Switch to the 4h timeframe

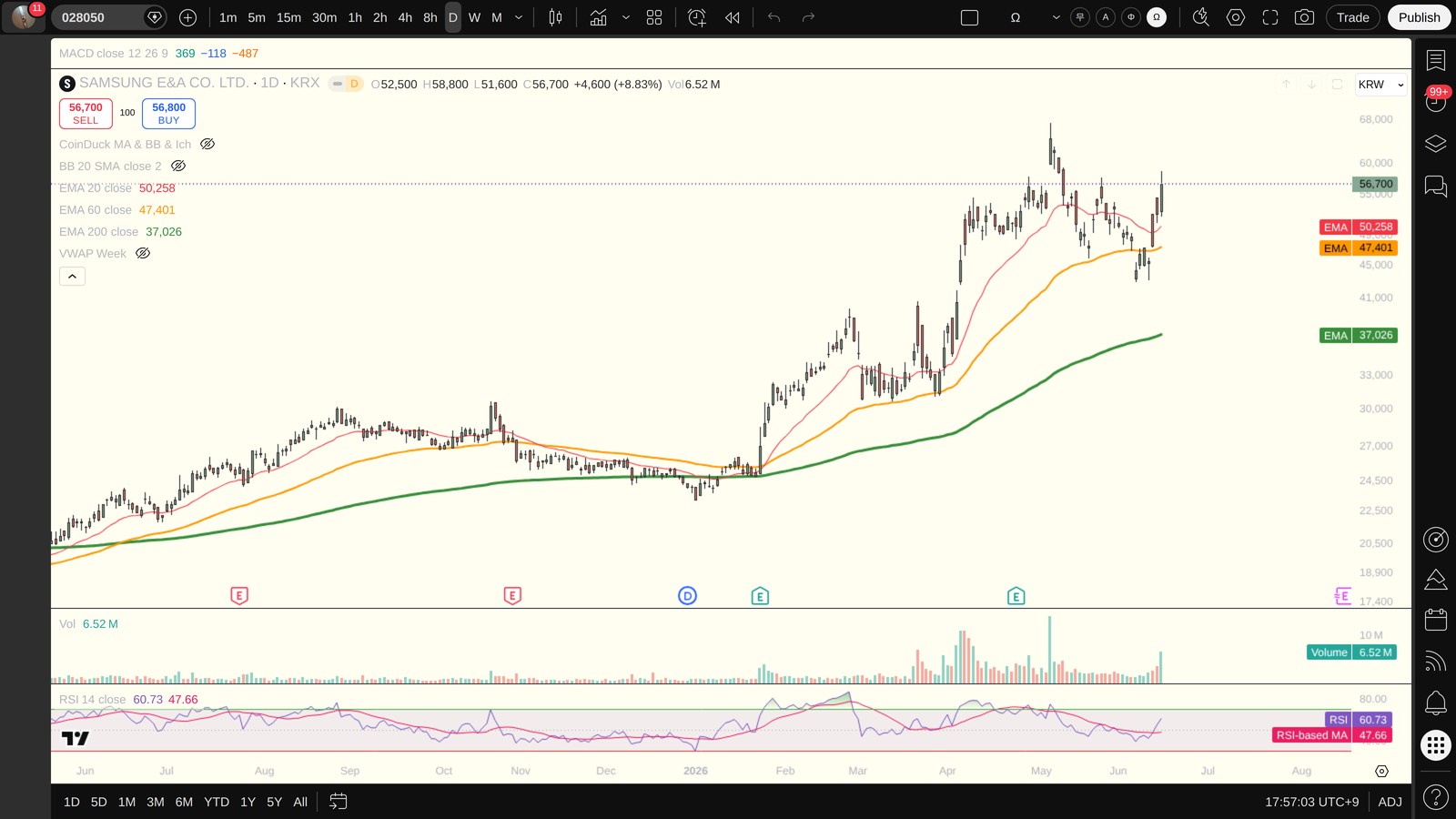point(405,17)
